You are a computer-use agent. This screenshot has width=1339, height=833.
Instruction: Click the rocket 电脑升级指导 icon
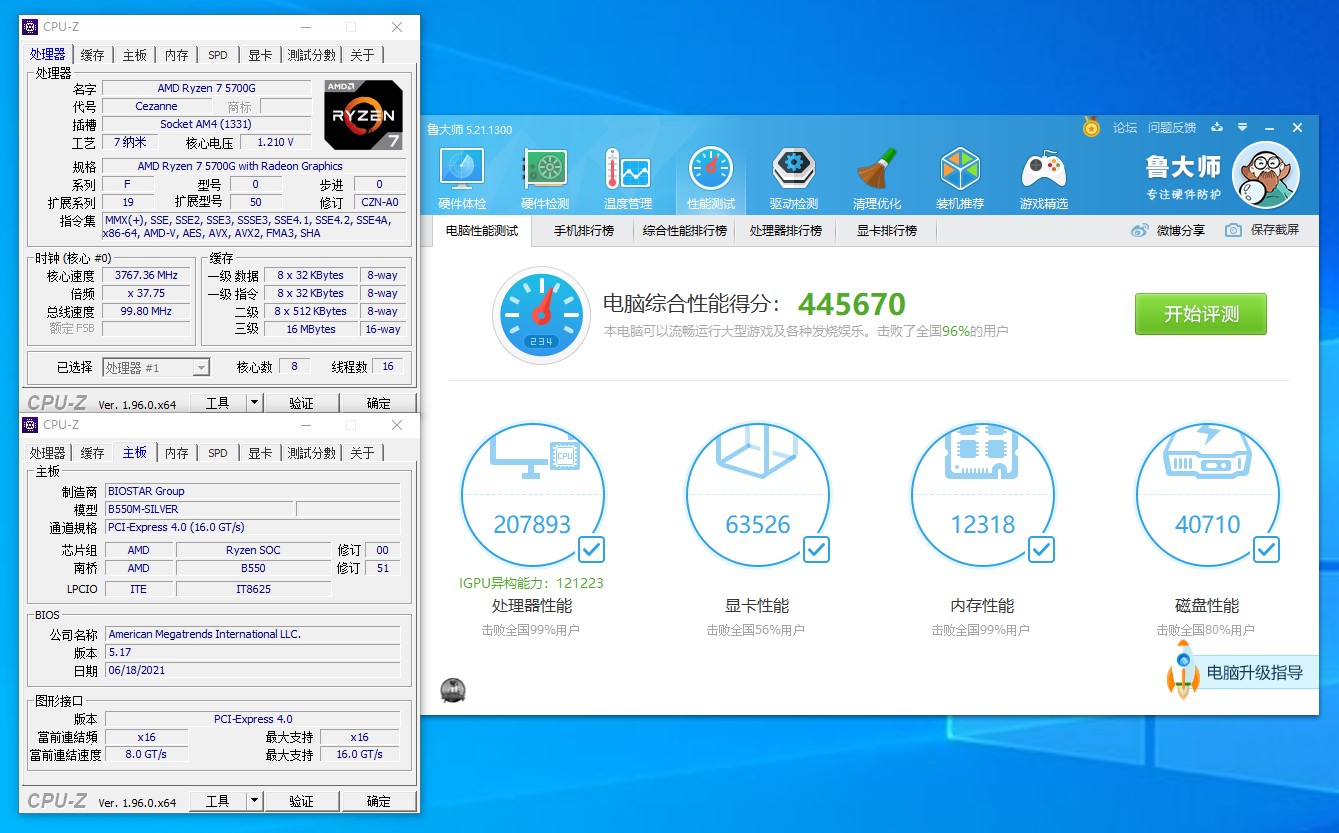coord(1183,670)
